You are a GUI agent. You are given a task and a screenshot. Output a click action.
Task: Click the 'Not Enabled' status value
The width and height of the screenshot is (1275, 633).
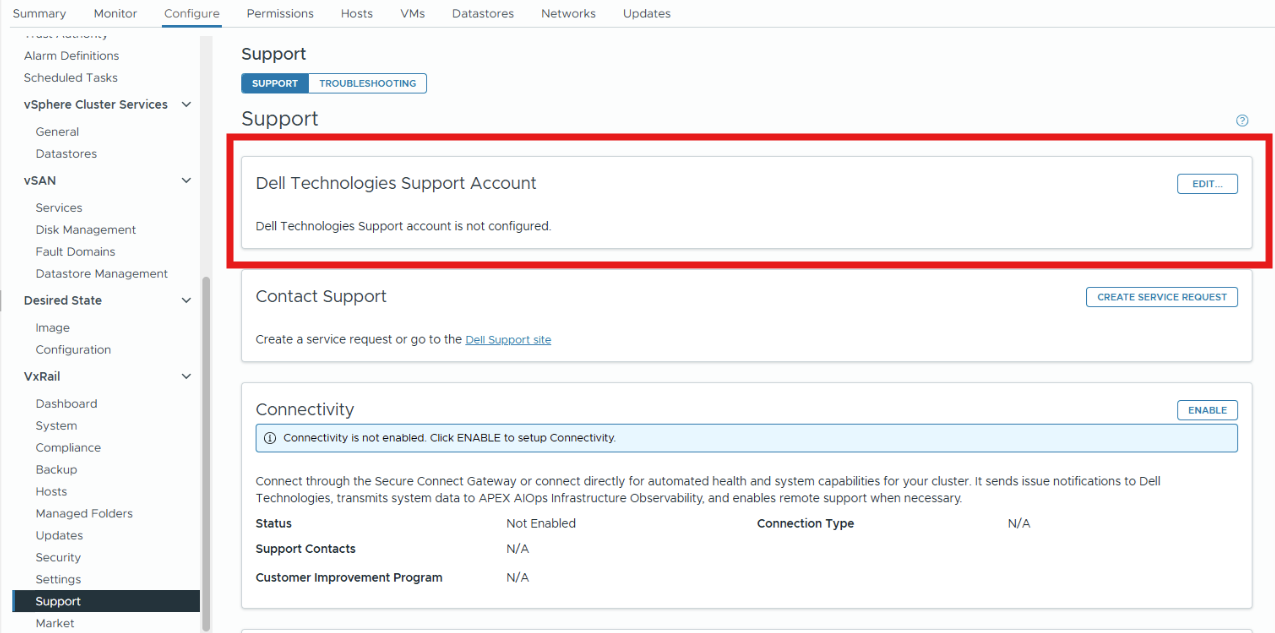pyautogui.click(x=541, y=523)
